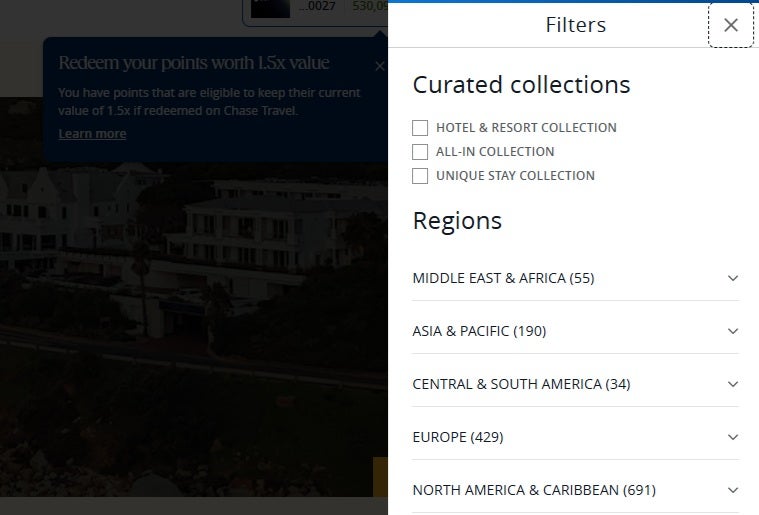This screenshot has height=515, width=759.
Task: Select the Asia & Pacific (190) label
Action: [479, 331]
